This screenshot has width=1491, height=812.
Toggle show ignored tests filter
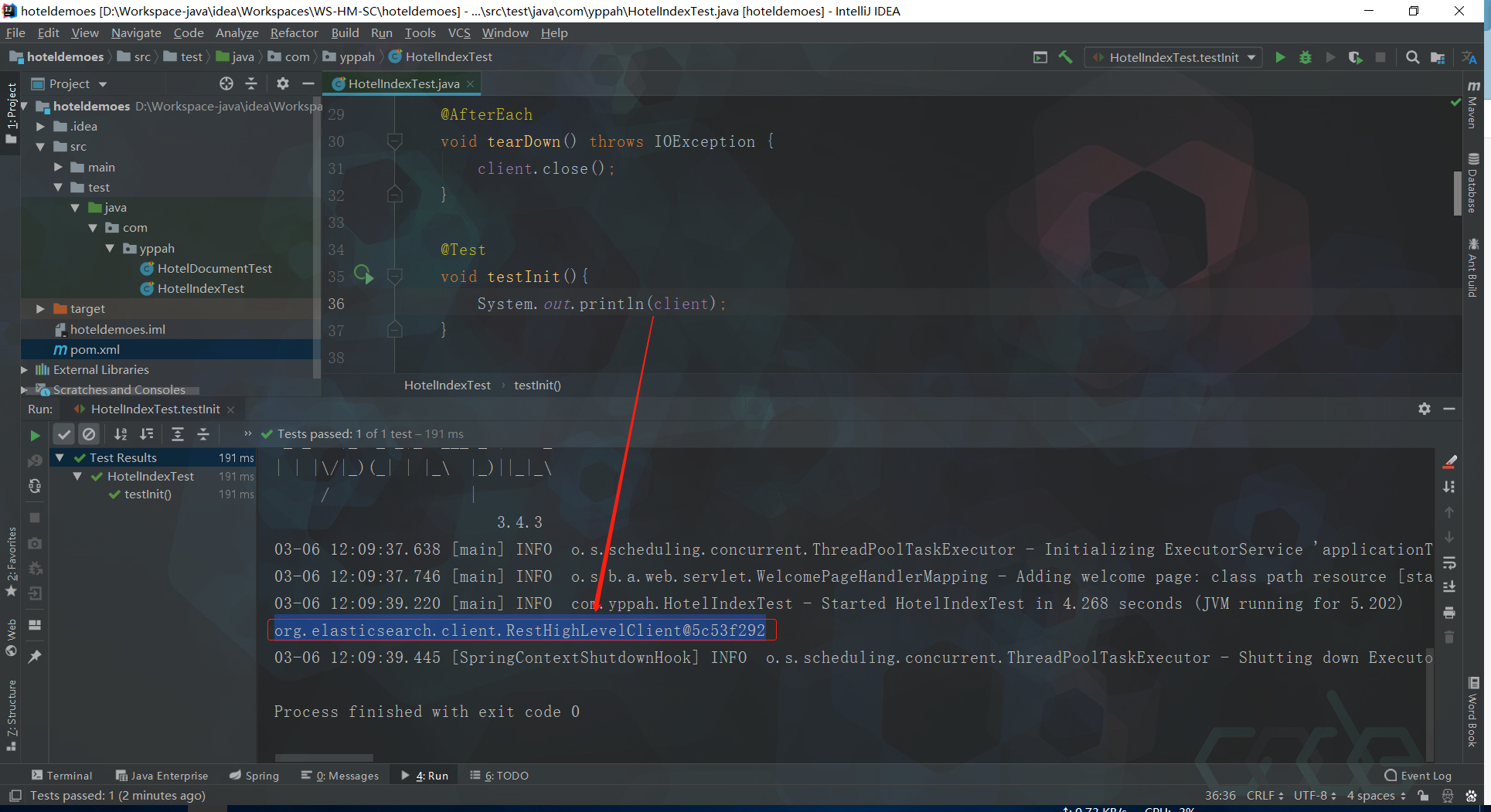[x=89, y=434]
